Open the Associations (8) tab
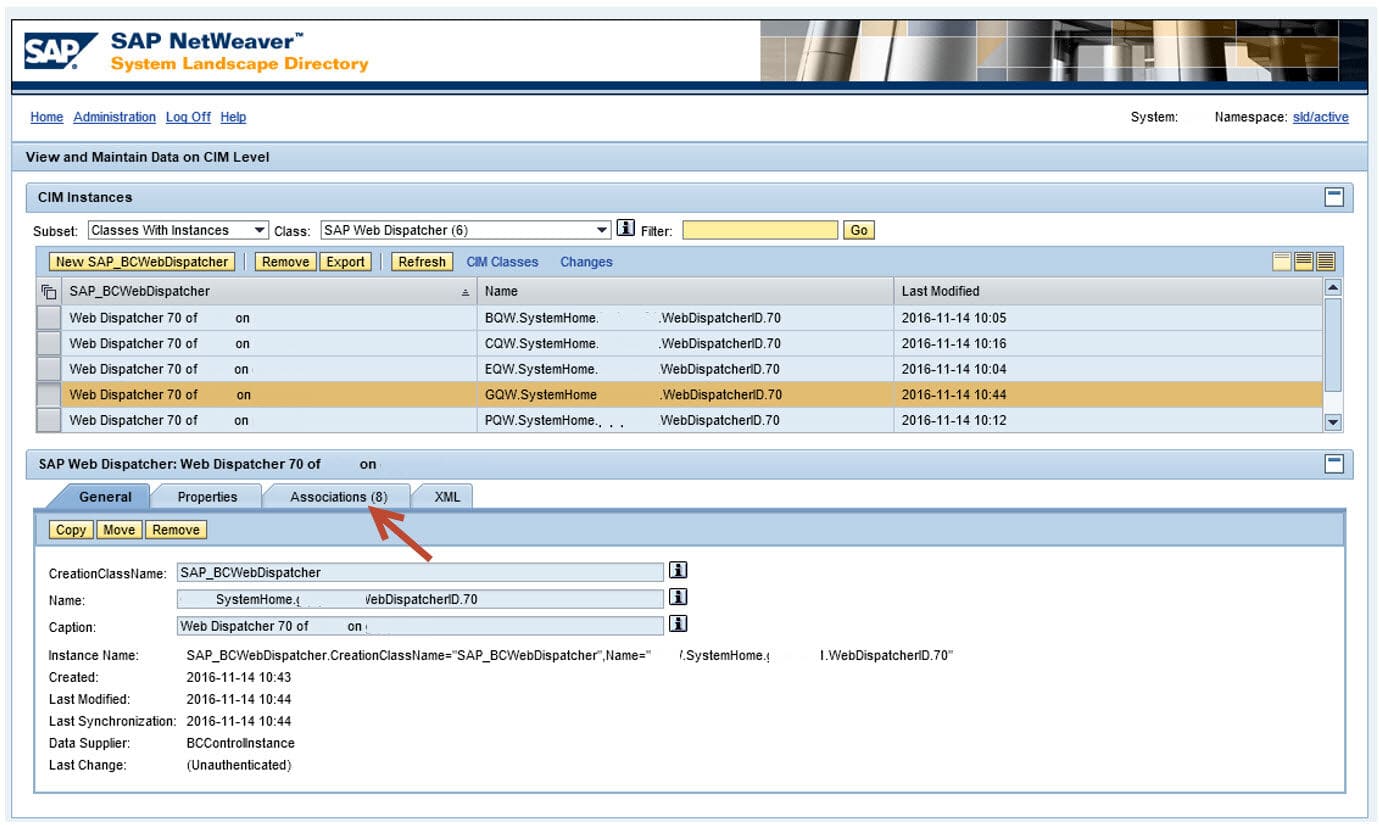Viewport: 1379px width, 825px height. click(x=338, y=497)
